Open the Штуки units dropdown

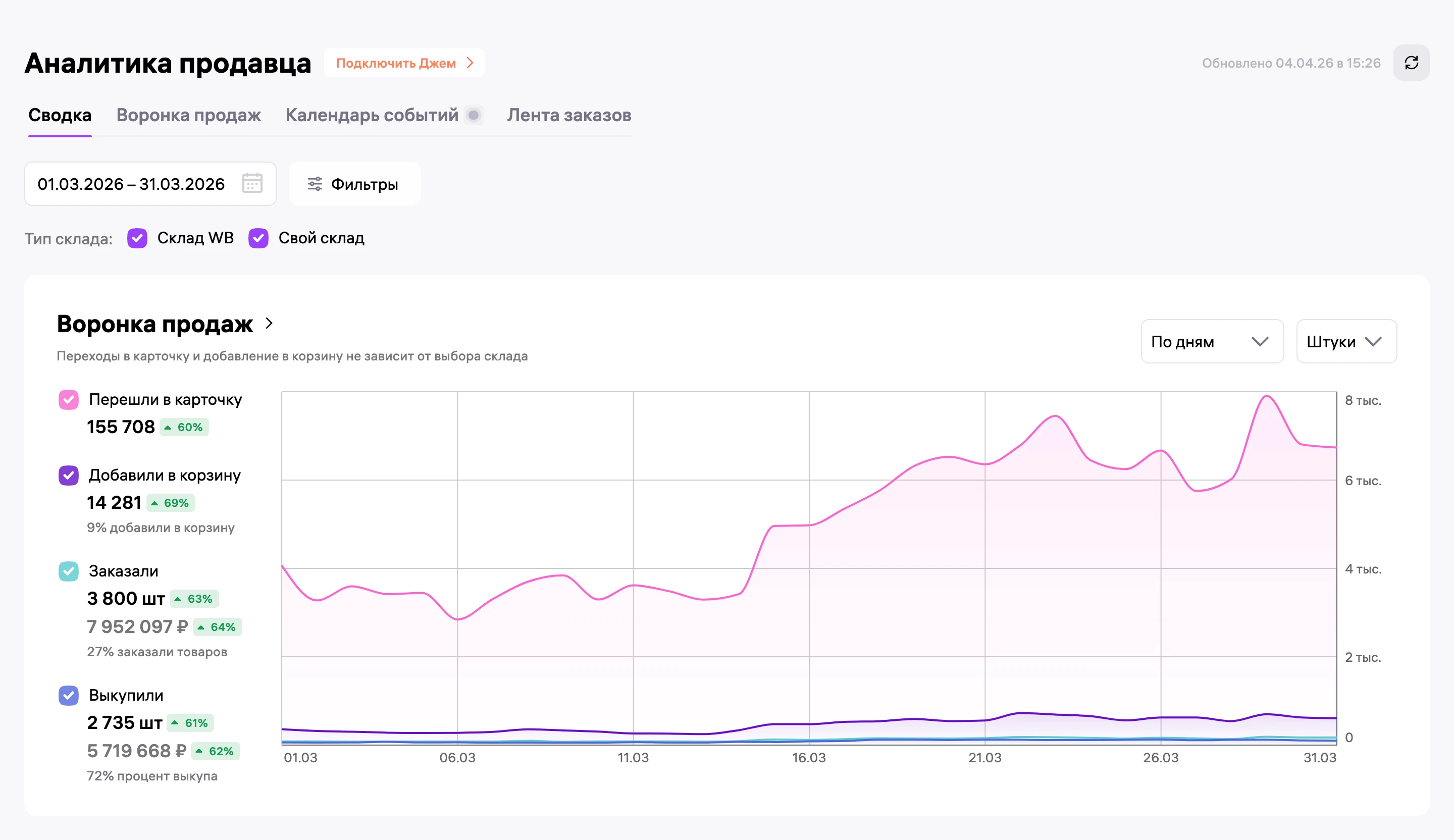(x=1345, y=342)
